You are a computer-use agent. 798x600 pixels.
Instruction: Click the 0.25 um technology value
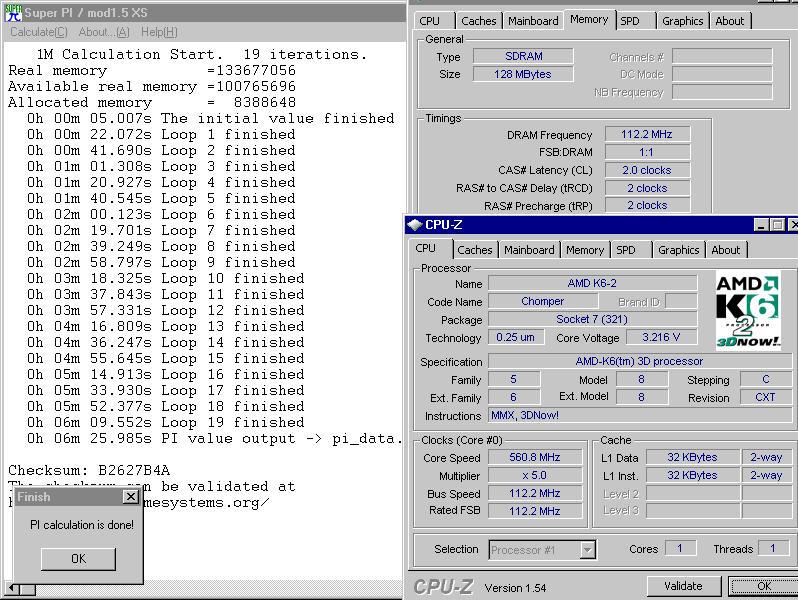pos(516,337)
